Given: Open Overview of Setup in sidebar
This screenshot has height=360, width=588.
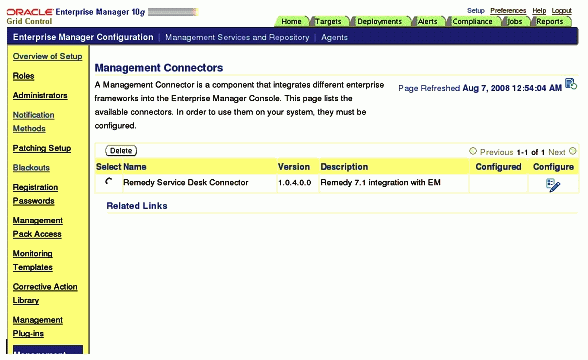Looking at the screenshot, I should tap(48, 56).
